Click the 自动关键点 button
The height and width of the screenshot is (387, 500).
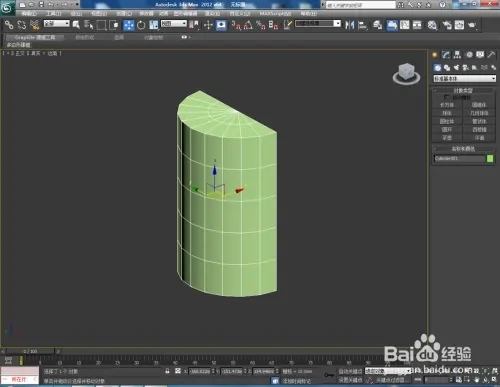(x=350, y=371)
